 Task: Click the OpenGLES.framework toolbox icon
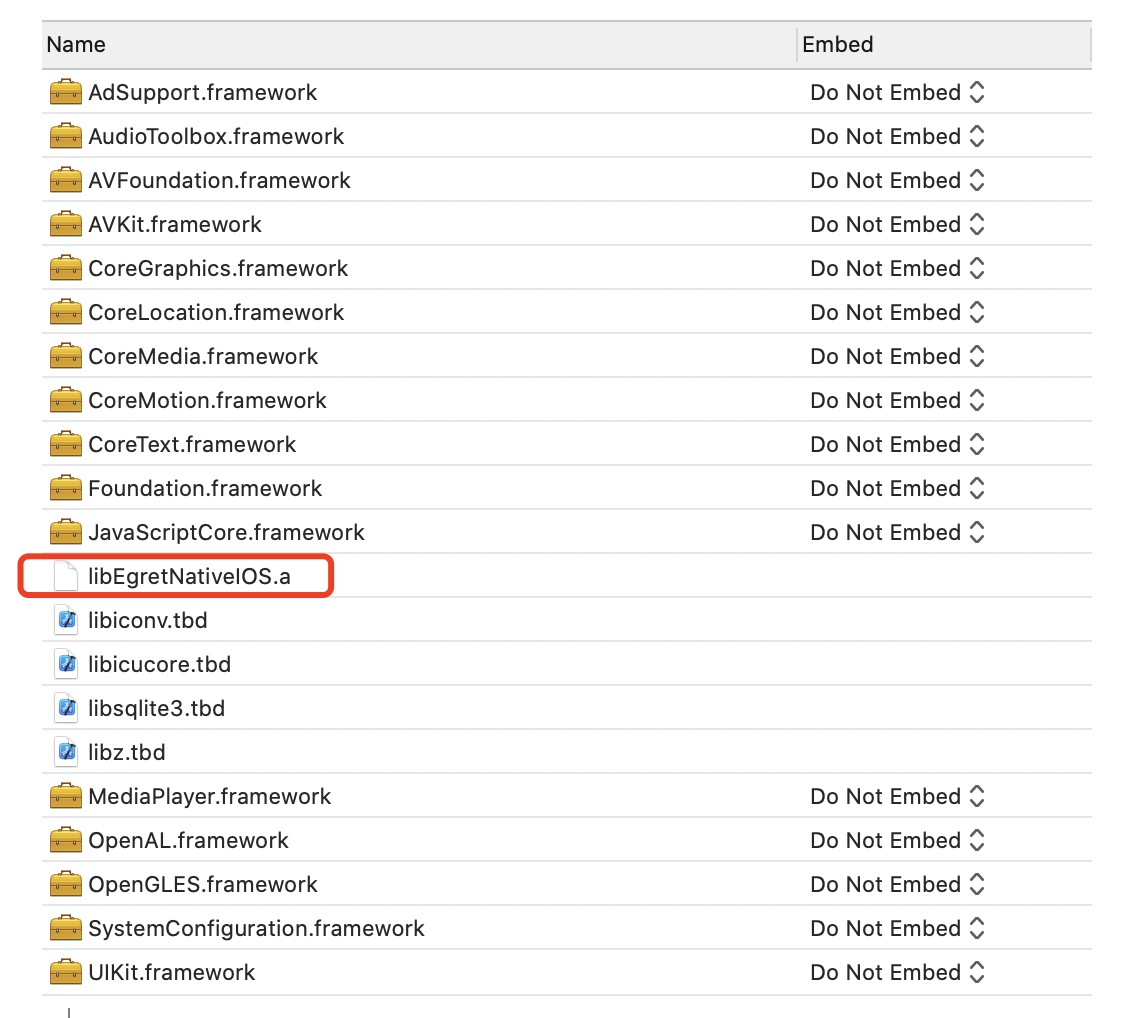point(65,885)
